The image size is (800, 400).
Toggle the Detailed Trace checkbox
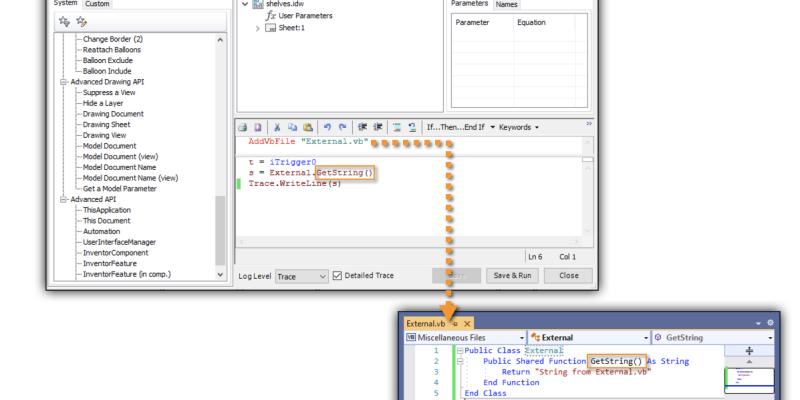point(337,275)
